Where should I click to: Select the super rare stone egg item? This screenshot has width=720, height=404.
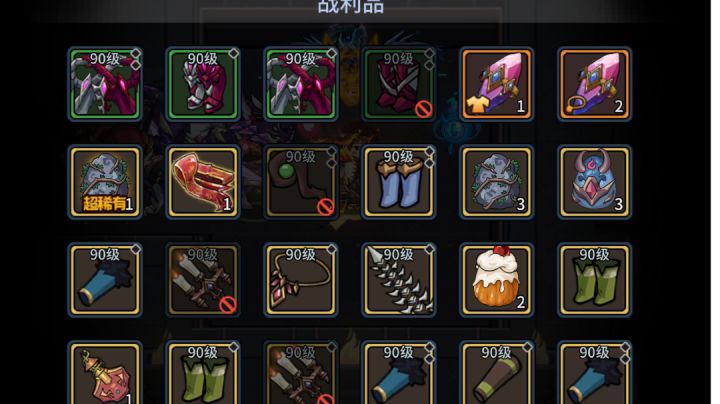(x=105, y=182)
